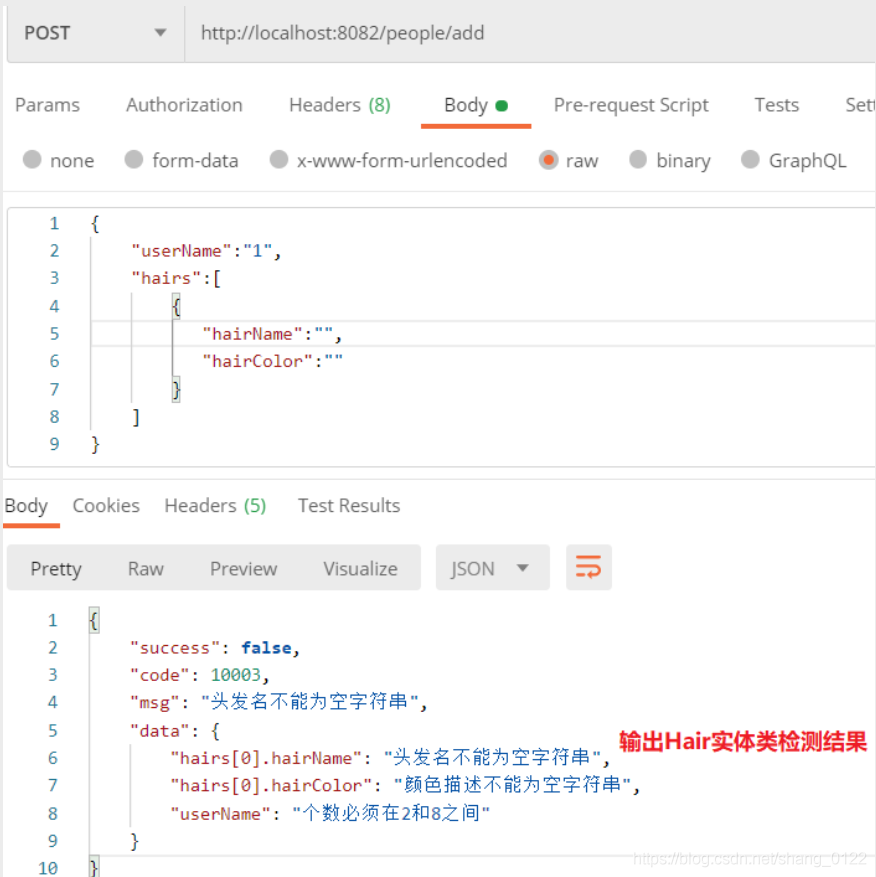Click the "msg" response line
The height and width of the screenshot is (877, 876).
279,702
